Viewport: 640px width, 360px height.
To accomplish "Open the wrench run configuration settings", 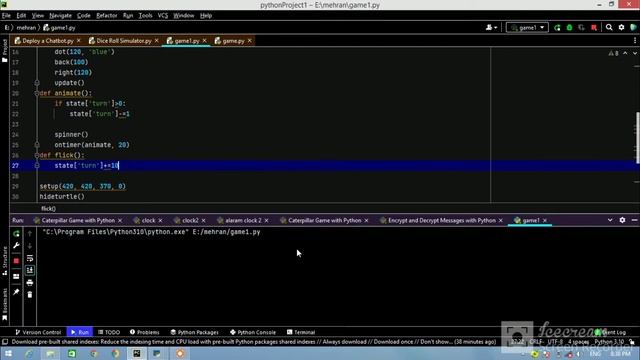I will point(16,245).
